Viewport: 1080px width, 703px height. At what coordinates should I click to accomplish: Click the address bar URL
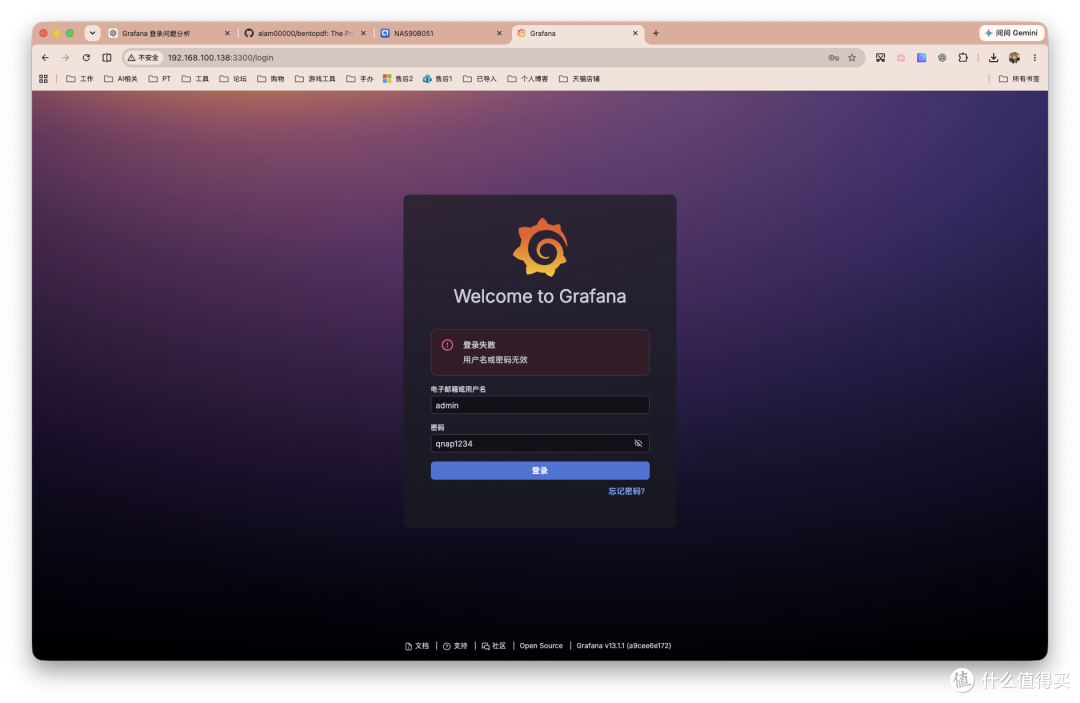point(220,58)
